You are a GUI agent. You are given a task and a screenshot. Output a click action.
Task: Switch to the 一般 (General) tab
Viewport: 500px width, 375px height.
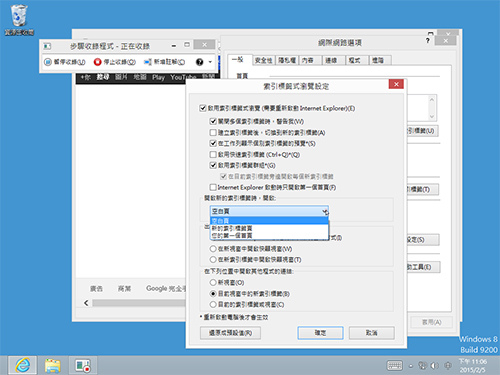pos(240,60)
